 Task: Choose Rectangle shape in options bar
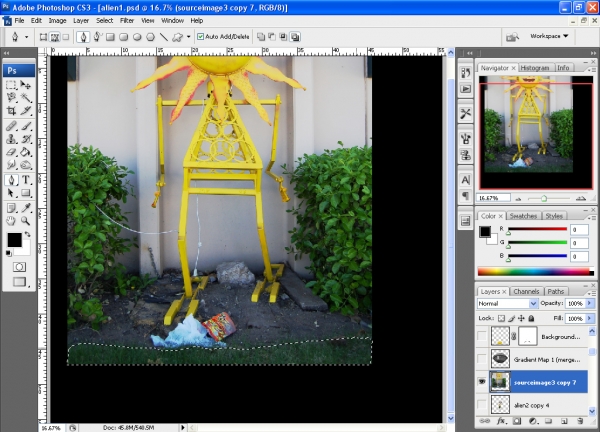pos(111,37)
